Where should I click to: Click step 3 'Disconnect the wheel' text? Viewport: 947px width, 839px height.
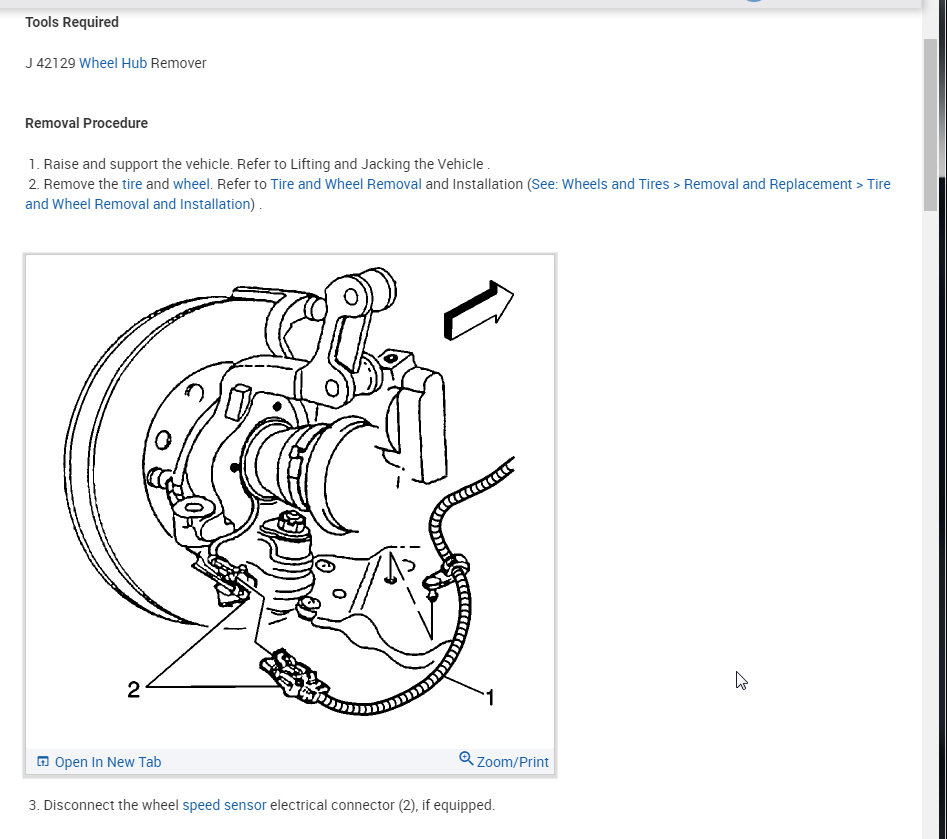(x=111, y=805)
